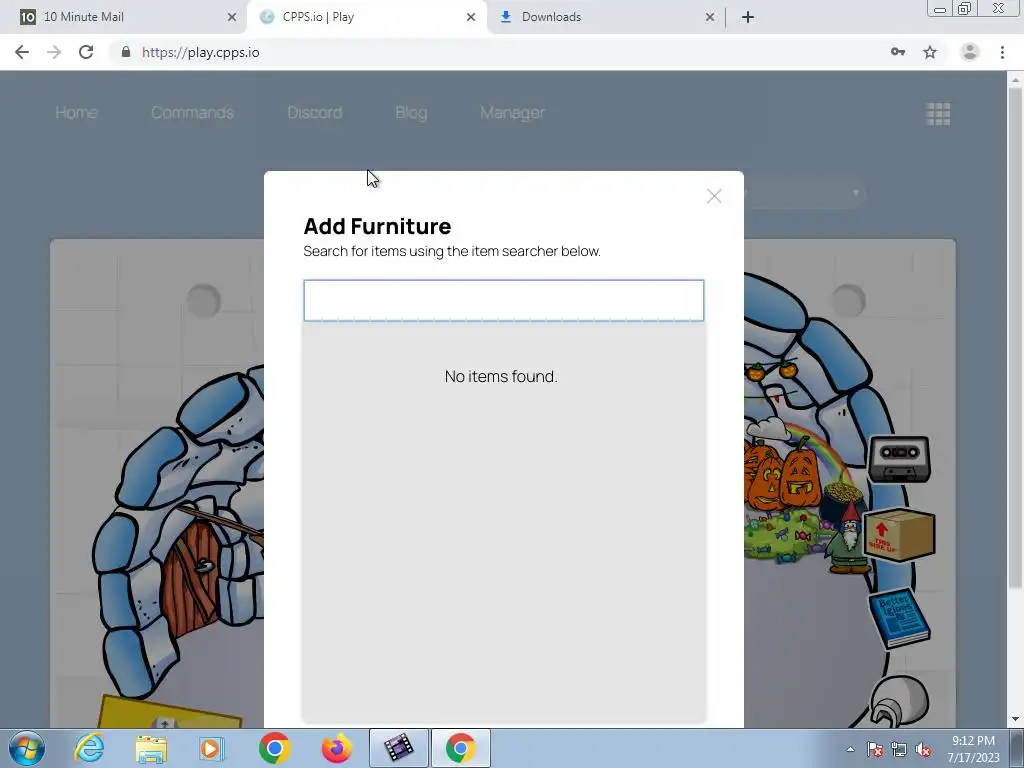Open the Blog nav link
Viewport: 1024px width, 768px height.
[411, 112]
